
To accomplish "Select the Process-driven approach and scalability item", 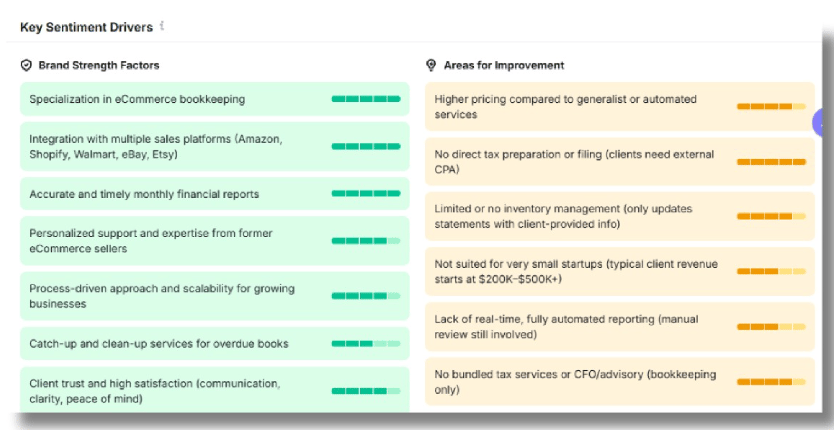I will (215, 296).
